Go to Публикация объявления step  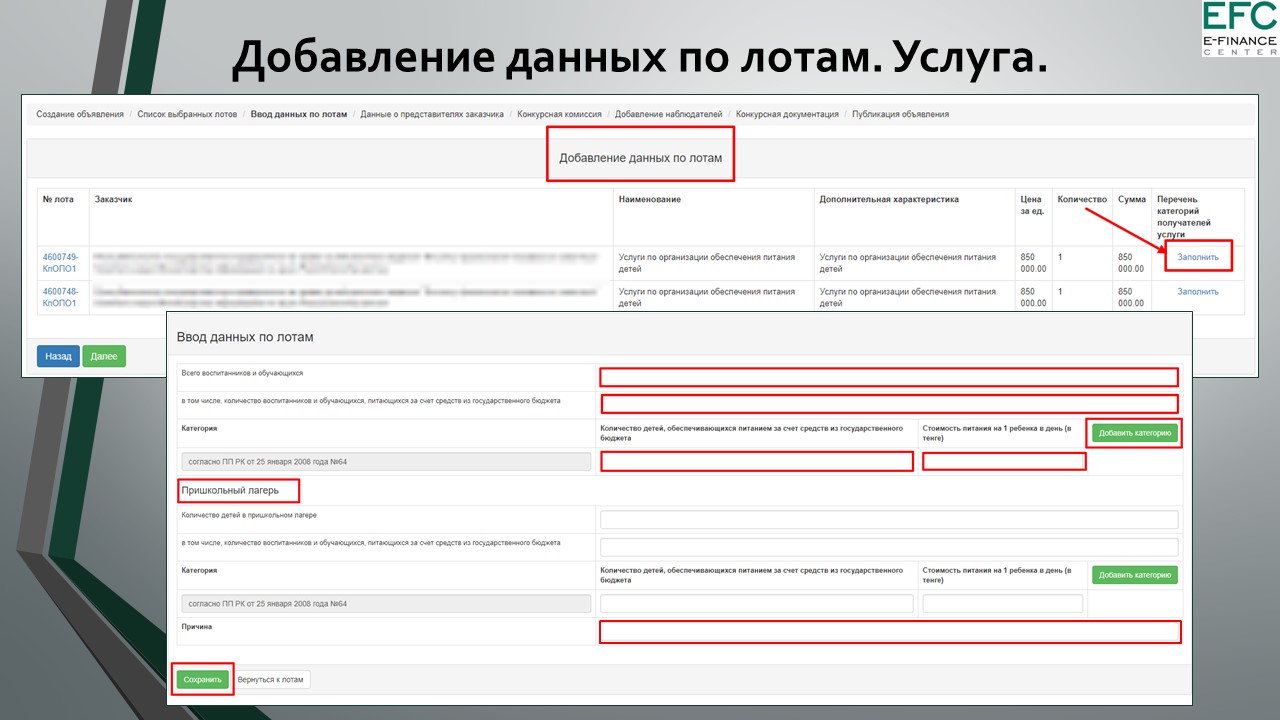point(900,114)
